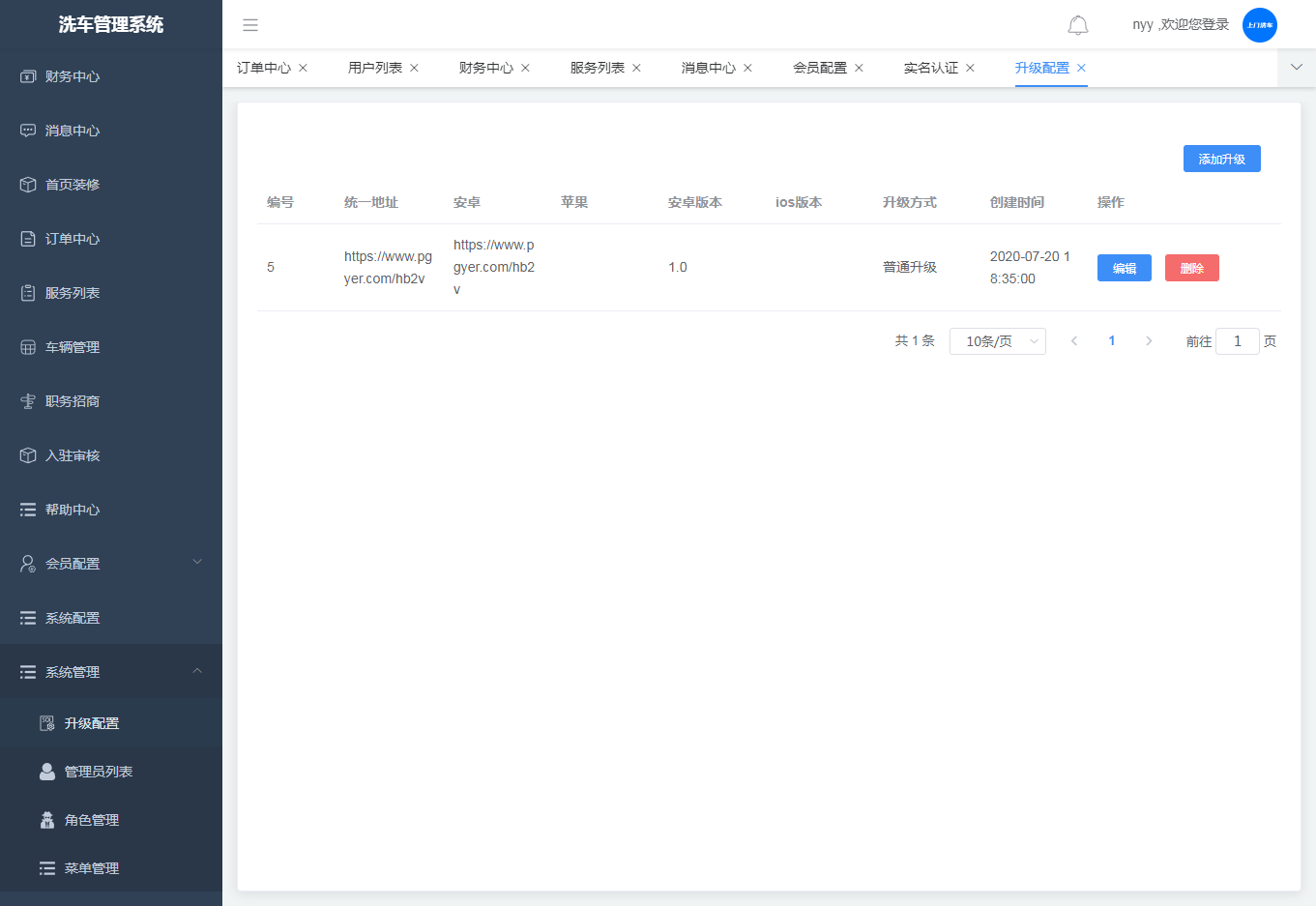Go to 管理员列表 in sidebar
Image resolution: width=1316 pixels, height=906 pixels.
tap(98, 772)
